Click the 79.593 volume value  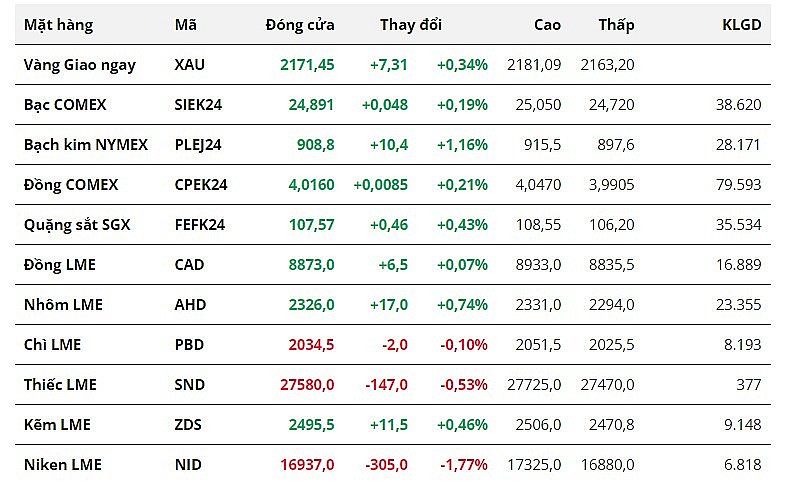pyautogui.click(x=740, y=185)
